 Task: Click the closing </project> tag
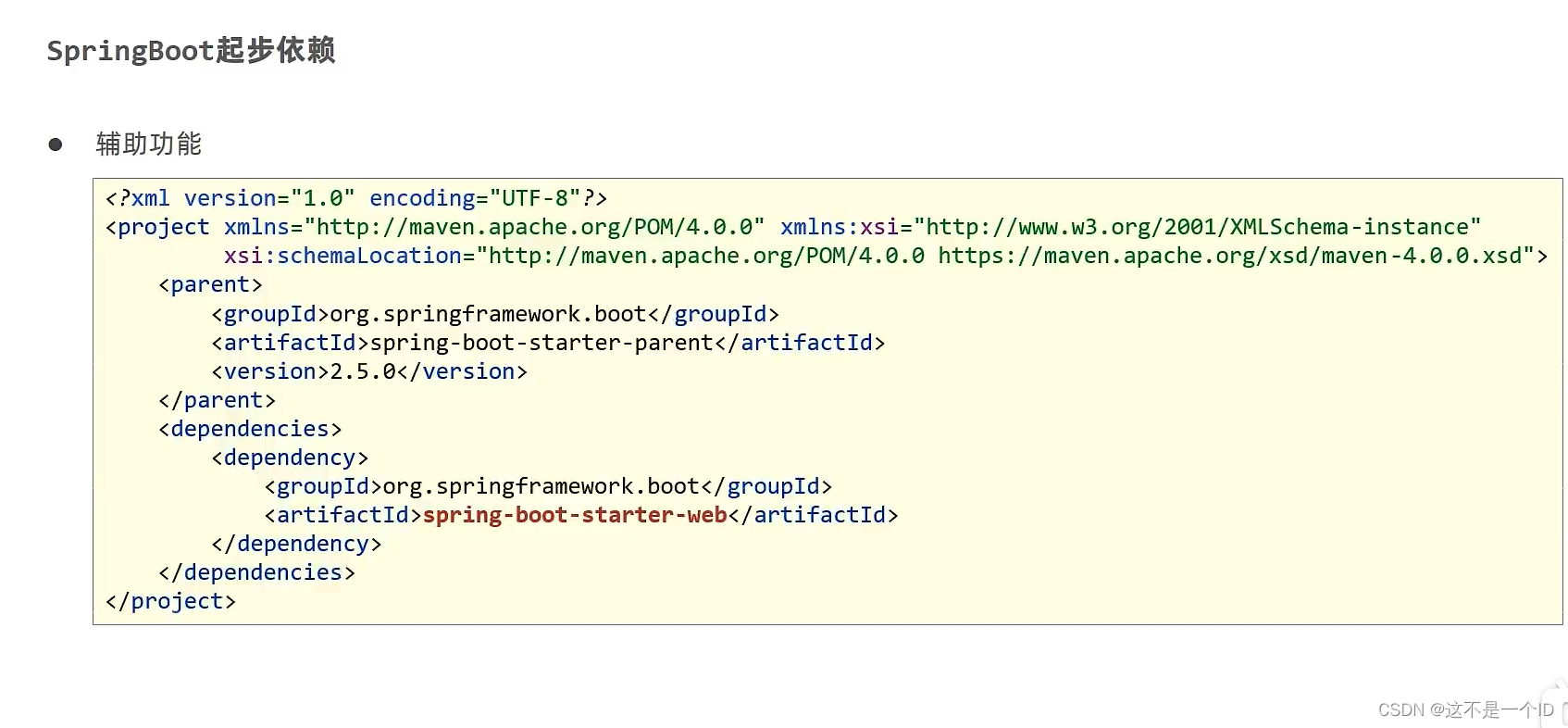click(170, 601)
